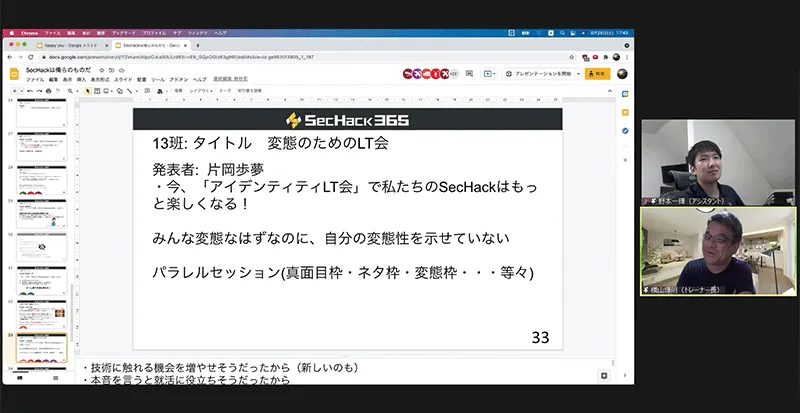Open Calendar in the side panel
Viewport: 800px width, 413px height.
click(x=625, y=94)
